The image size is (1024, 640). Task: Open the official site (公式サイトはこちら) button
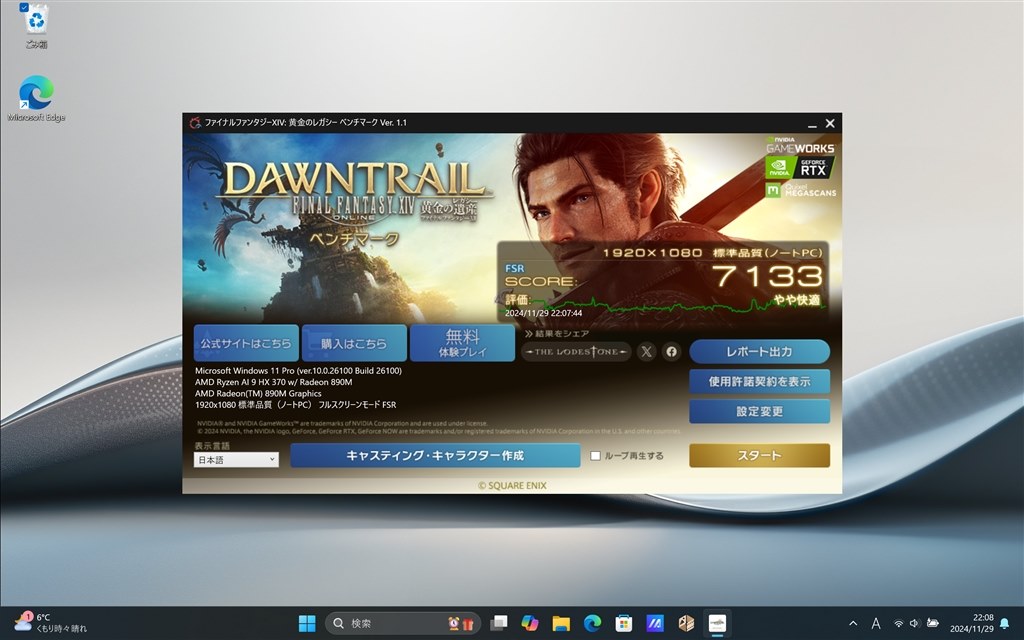pos(246,343)
